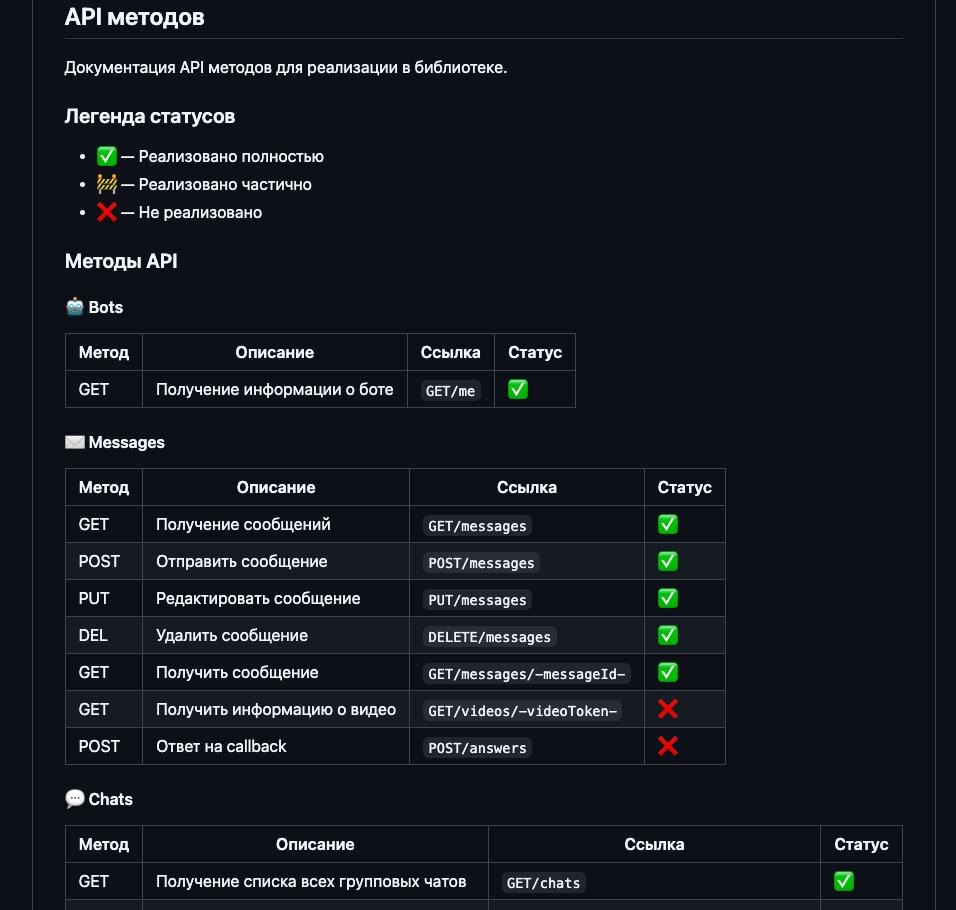Follow the POST/messages link
The height and width of the screenshot is (910, 956).
[481, 563]
